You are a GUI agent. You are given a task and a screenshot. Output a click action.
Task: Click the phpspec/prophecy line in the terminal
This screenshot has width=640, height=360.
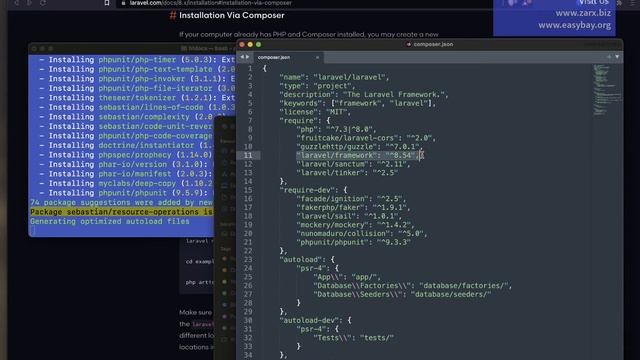pos(127,155)
